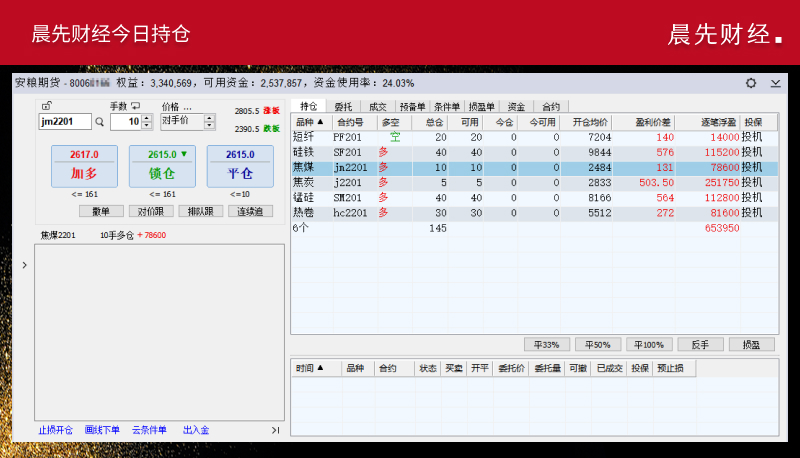This screenshot has height=458, width=800.
Task: Open the 止损开仓 link
Action: 56,430
